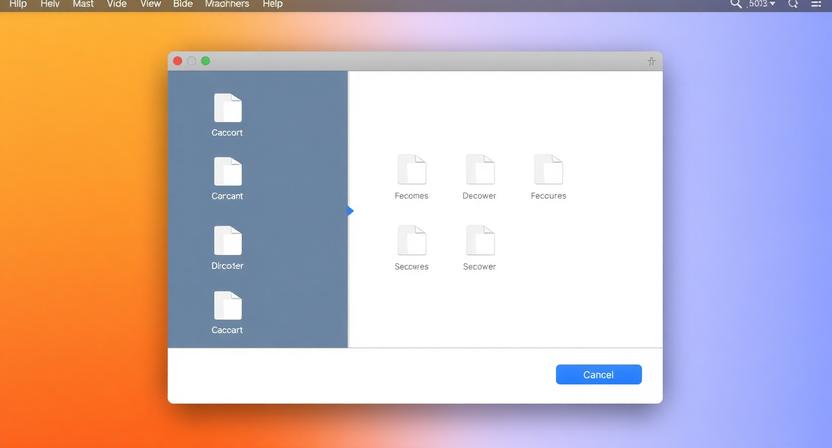
Task: Click the pin icon in title bar
Action: tap(651, 61)
